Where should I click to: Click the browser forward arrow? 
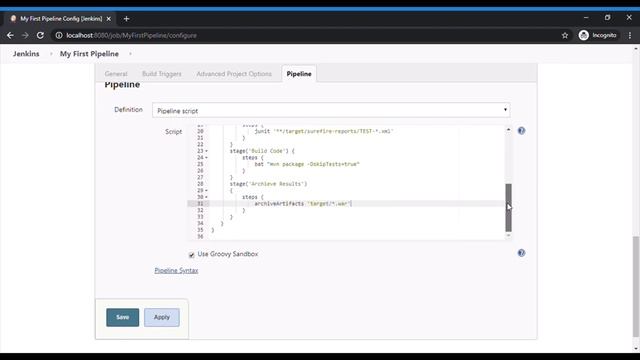click(25, 36)
